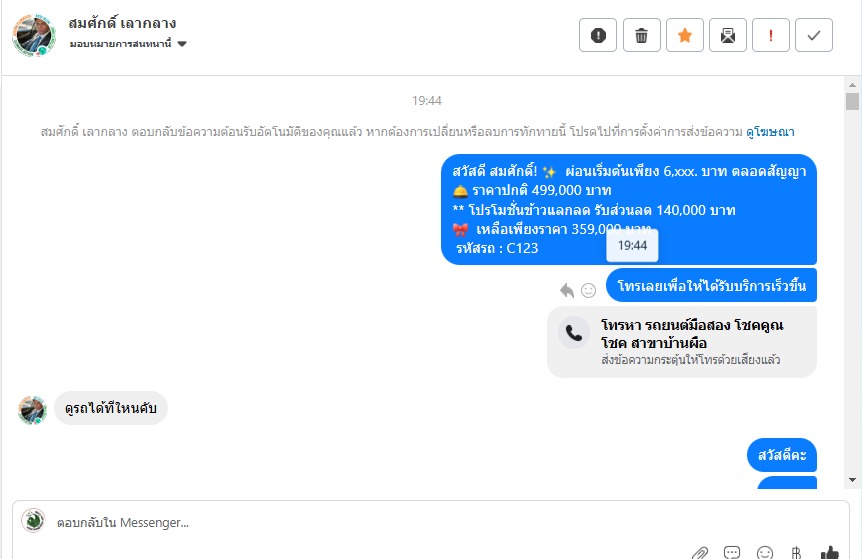Mark the conversation done with the checkmark

814,35
